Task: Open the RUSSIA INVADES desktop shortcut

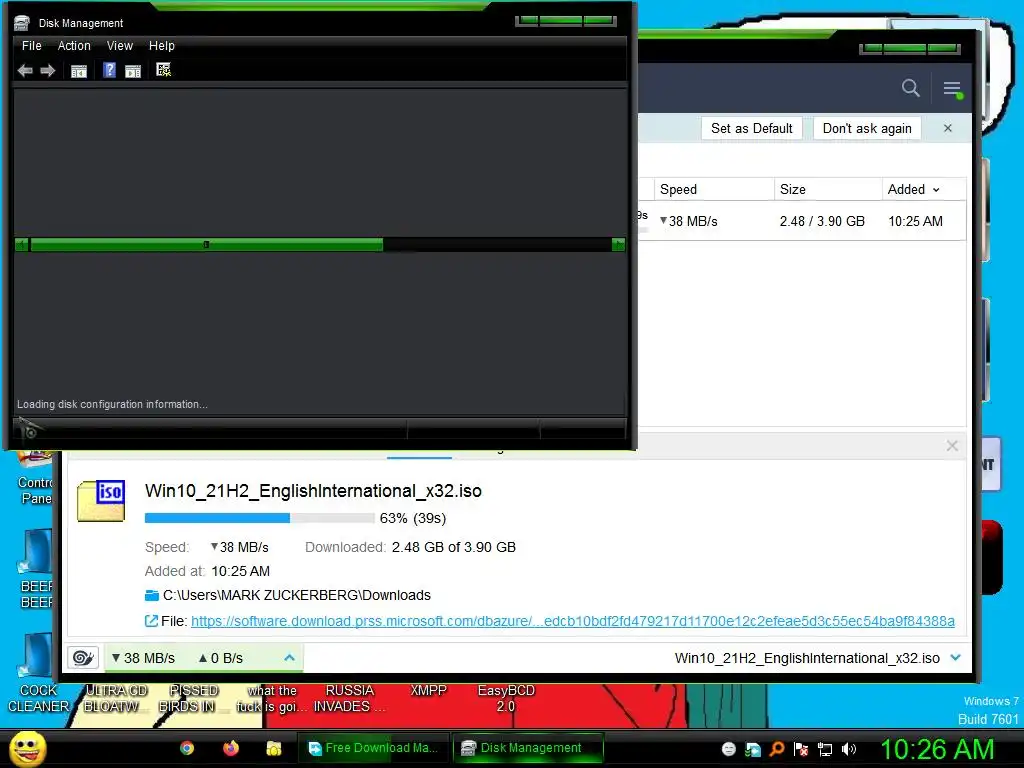Action: coord(349,698)
